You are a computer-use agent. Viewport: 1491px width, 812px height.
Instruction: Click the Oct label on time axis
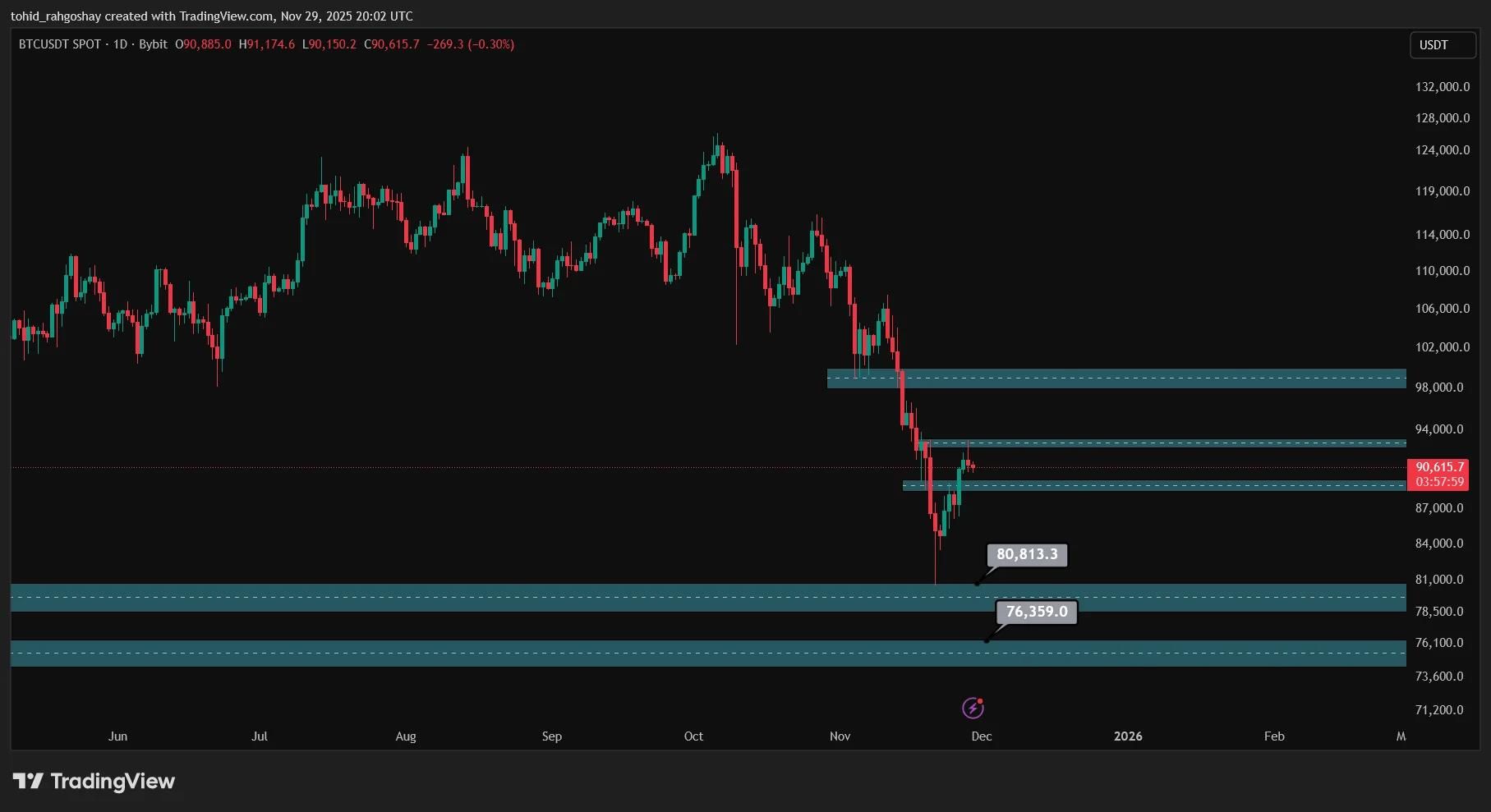(693, 736)
